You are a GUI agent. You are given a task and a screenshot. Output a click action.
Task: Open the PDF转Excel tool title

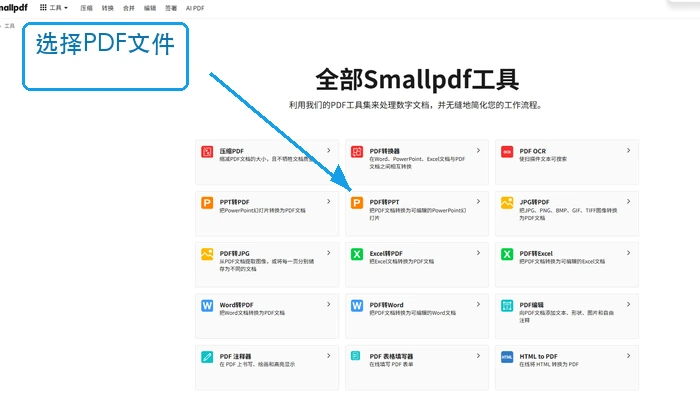536,254
